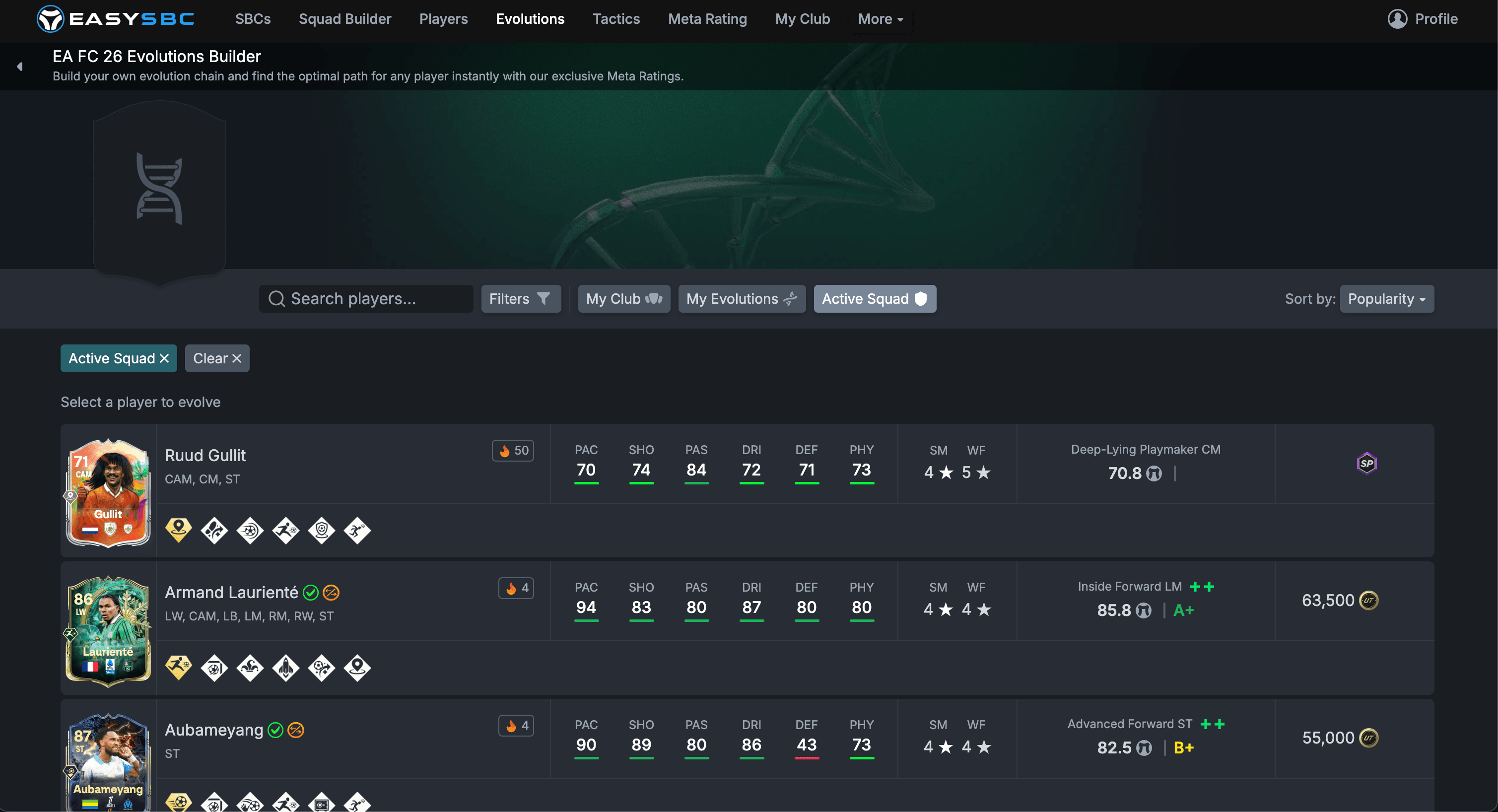Open the Meta Rating page

(707, 19)
